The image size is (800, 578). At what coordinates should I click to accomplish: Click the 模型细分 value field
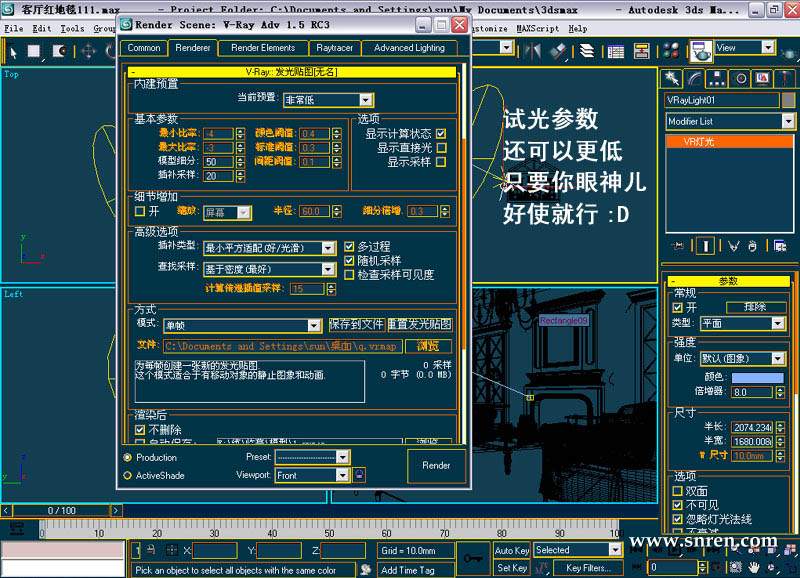pyautogui.click(x=218, y=162)
